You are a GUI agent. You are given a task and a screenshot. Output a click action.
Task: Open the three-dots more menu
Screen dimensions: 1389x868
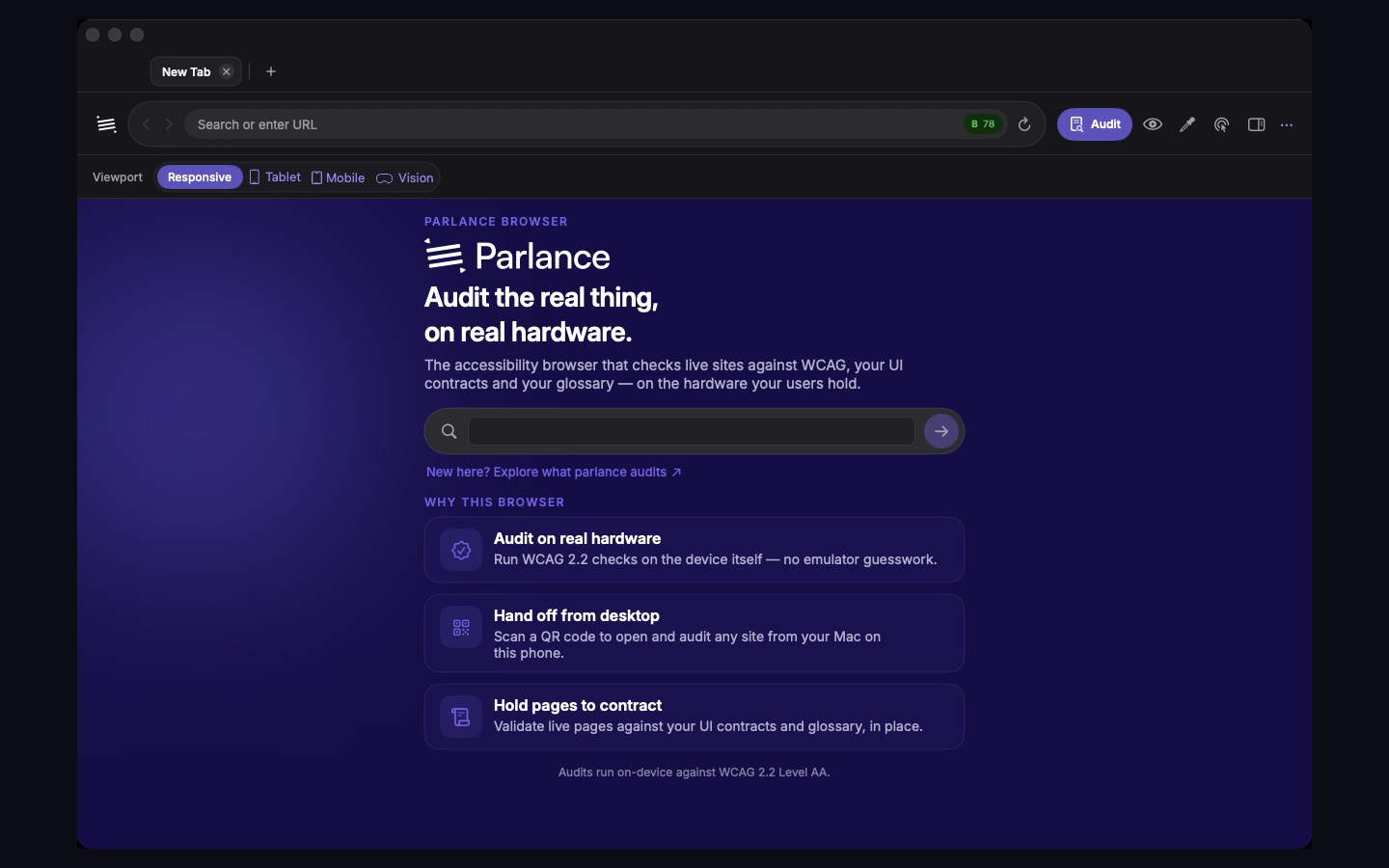pyautogui.click(x=1287, y=124)
